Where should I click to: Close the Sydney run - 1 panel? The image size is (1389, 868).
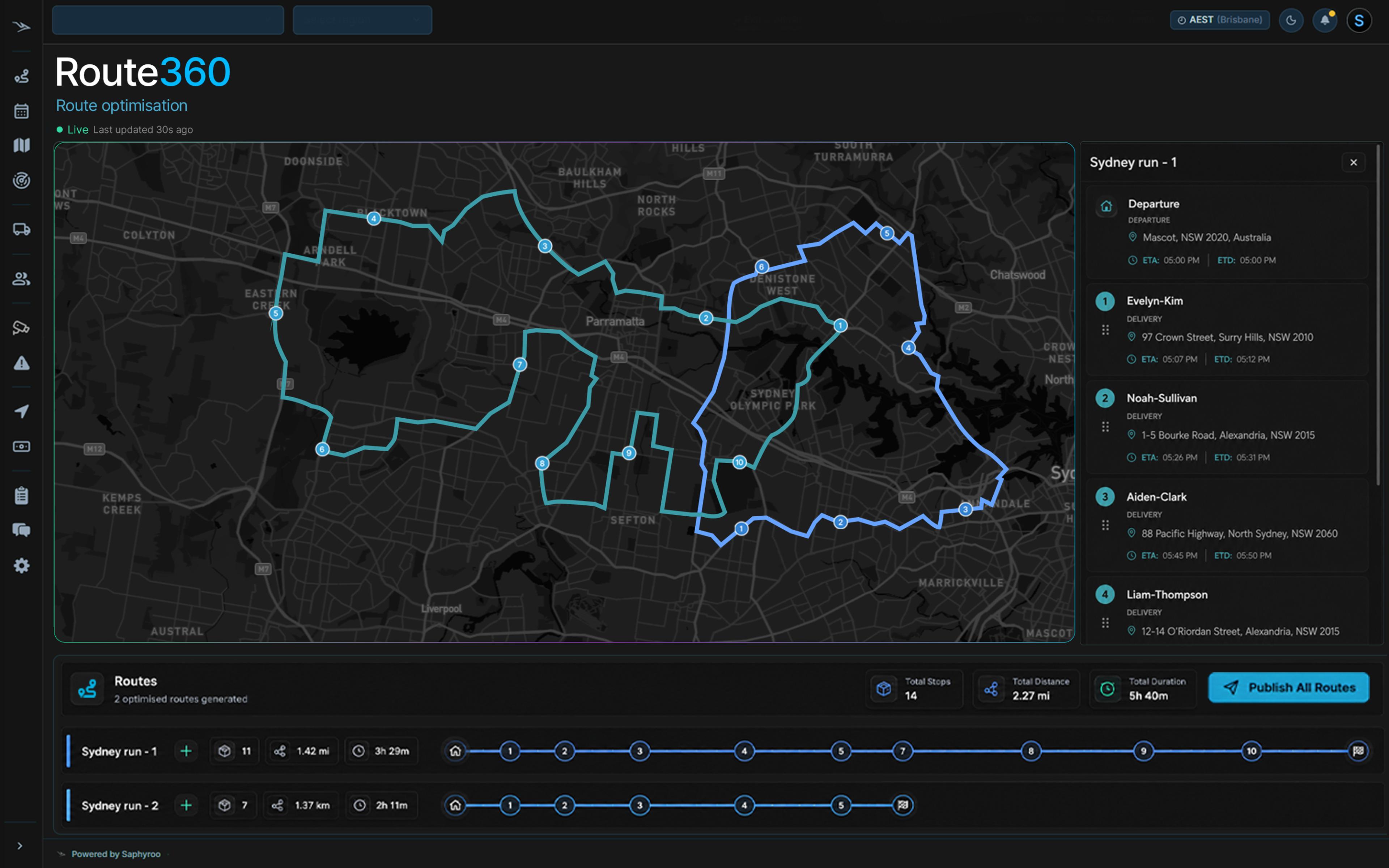tap(1354, 162)
